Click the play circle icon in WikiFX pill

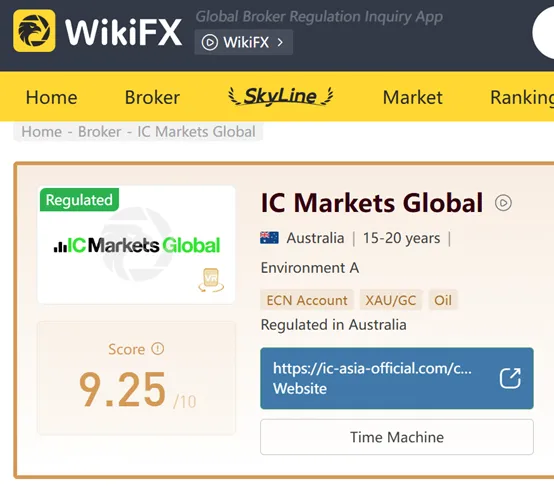click(x=210, y=42)
